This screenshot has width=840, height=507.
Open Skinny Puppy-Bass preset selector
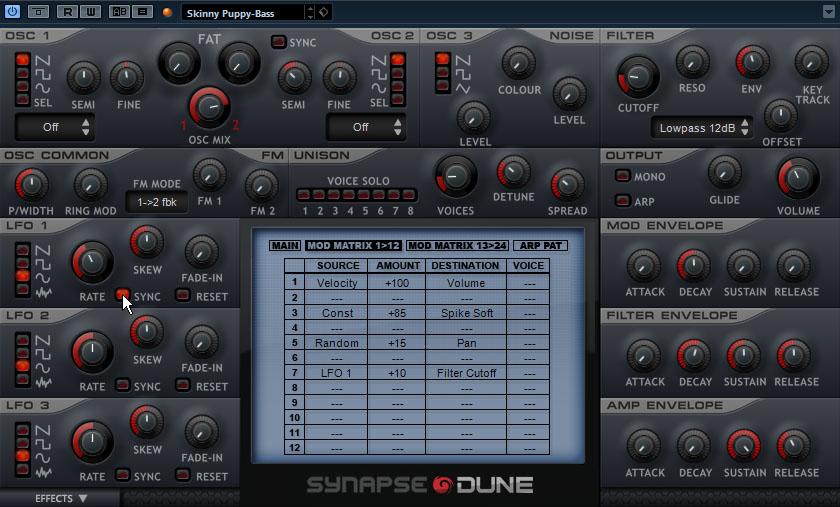(x=244, y=13)
